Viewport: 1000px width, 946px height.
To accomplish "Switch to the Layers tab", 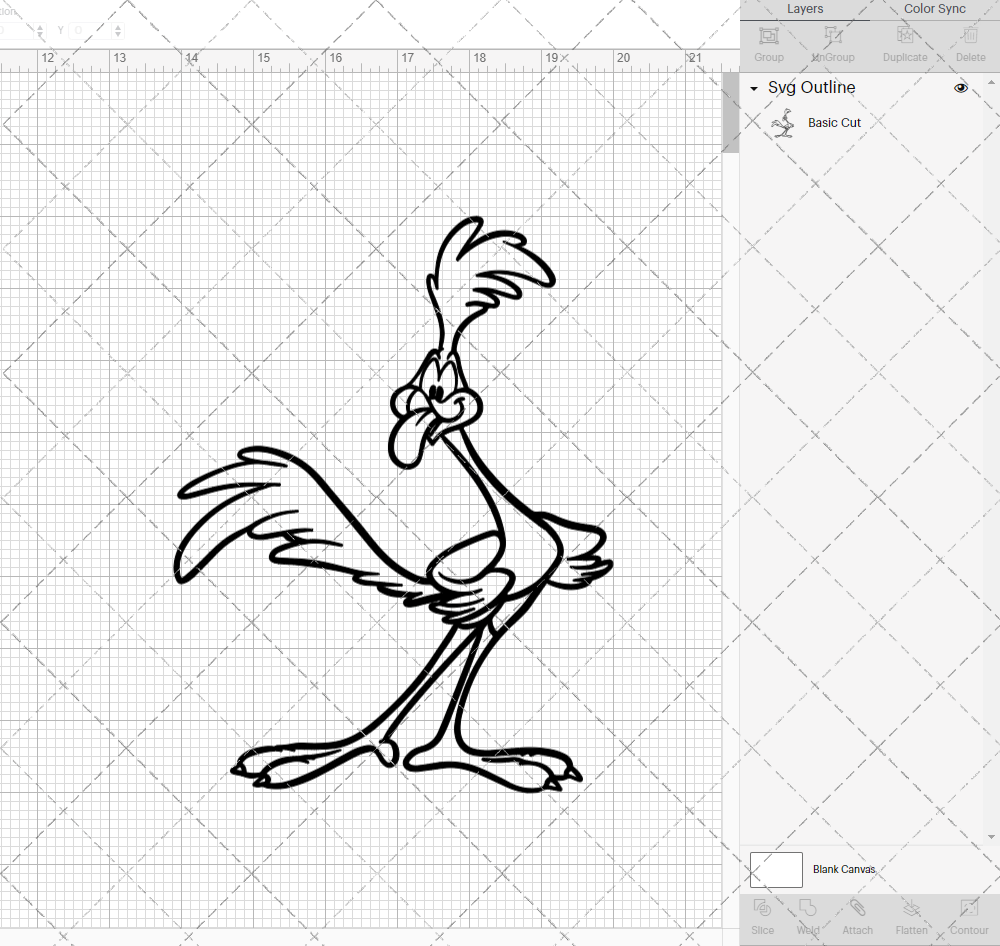I will (805, 9).
